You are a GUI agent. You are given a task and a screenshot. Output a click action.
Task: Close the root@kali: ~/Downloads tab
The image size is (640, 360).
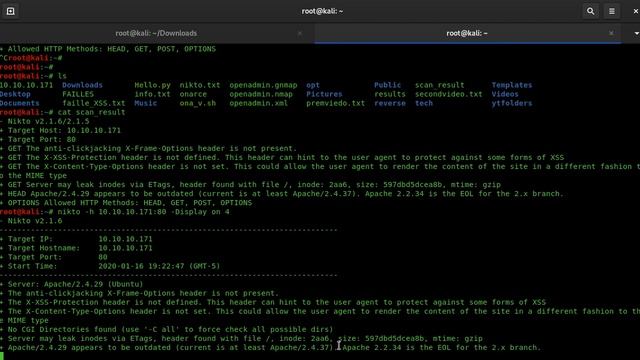click(300, 33)
